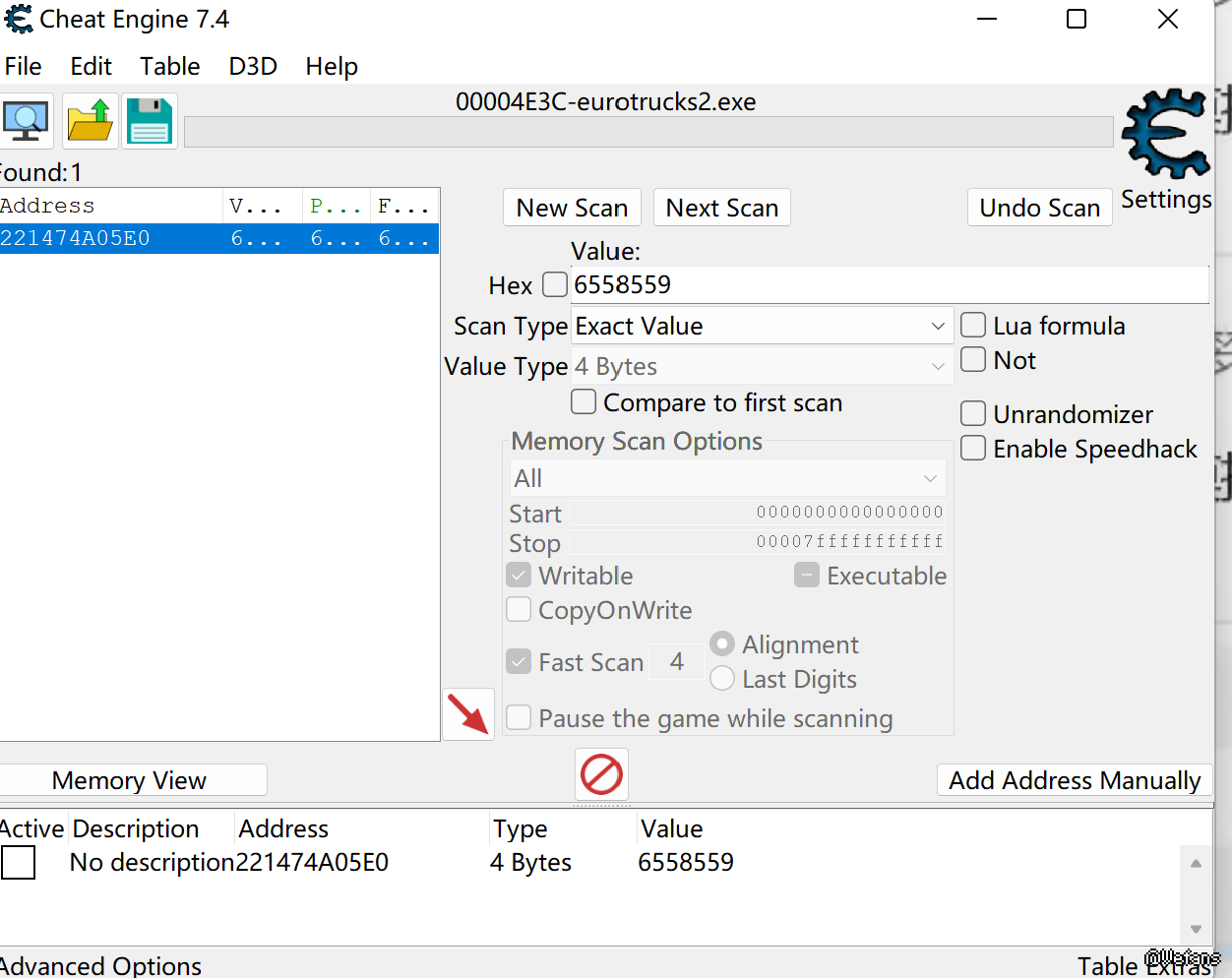Image resolution: width=1232 pixels, height=978 pixels.
Task: Maximize the Cheat Engine window
Action: coord(1077,19)
